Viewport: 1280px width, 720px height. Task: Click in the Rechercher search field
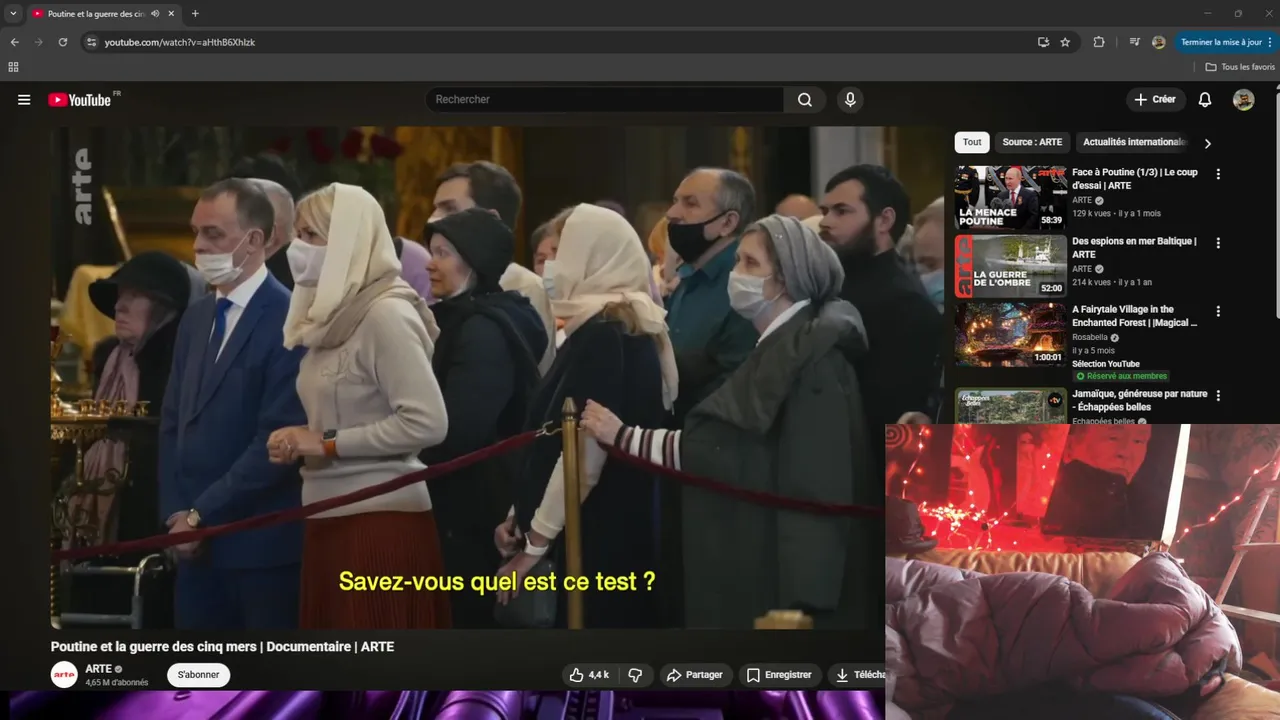(605, 100)
